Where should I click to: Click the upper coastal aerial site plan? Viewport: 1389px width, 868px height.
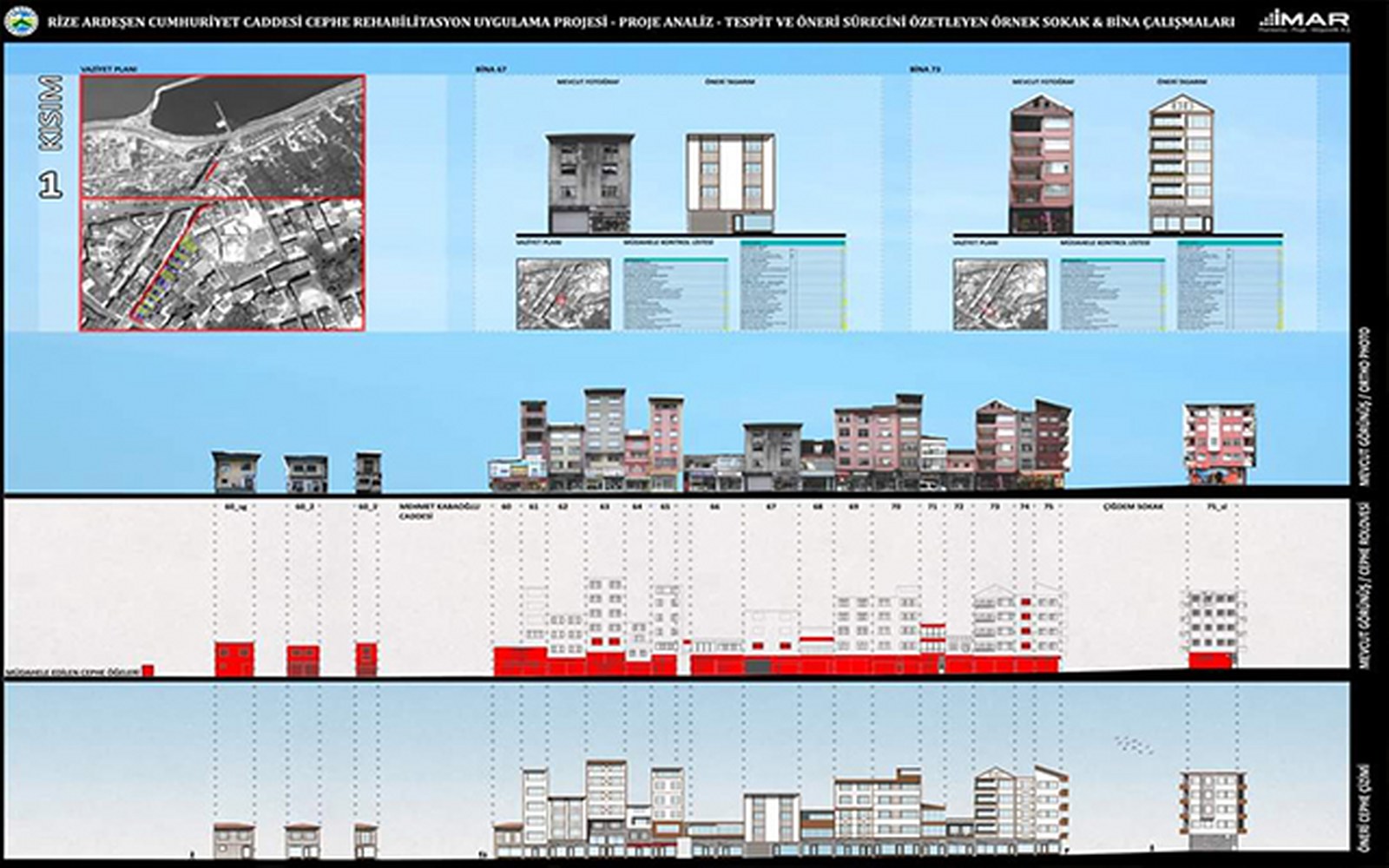click(x=222, y=137)
